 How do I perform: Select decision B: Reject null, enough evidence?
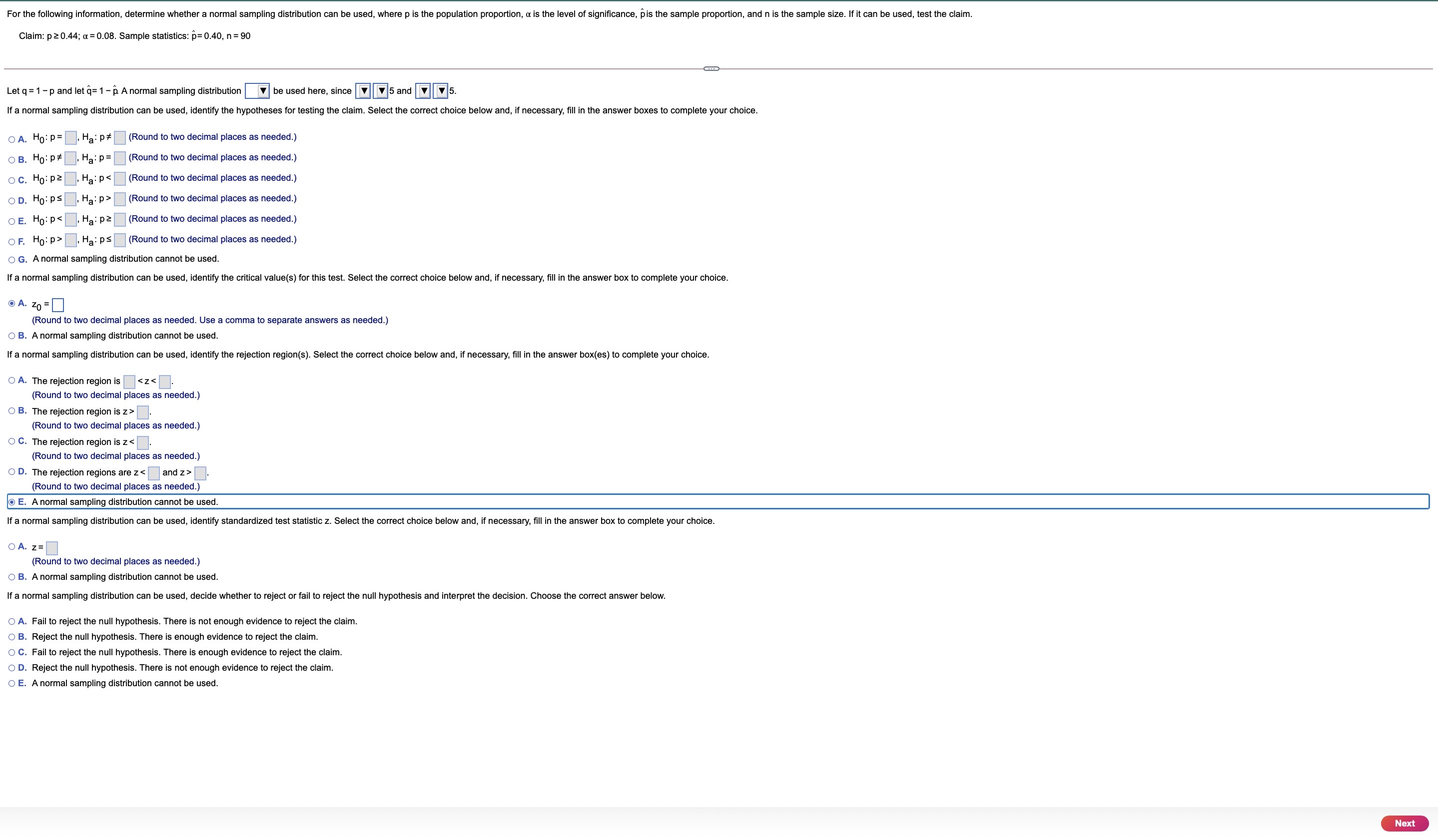tap(12, 637)
